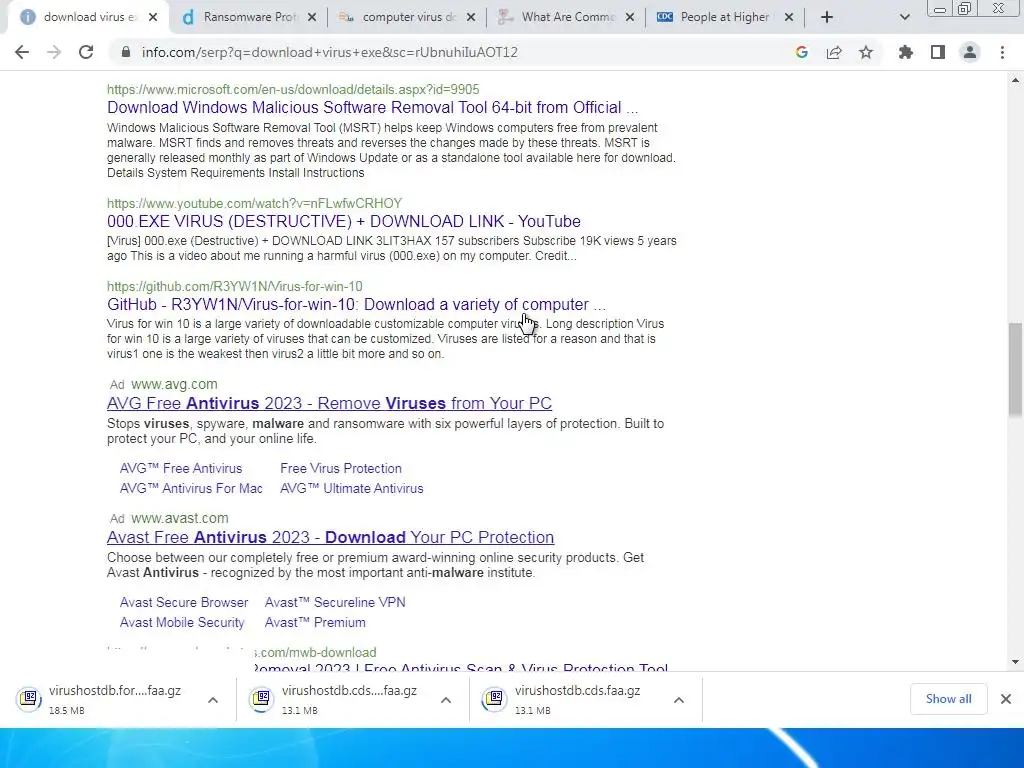Toggle the side panel icon
The width and height of the screenshot is (1024, 768).
pos(938,52)
